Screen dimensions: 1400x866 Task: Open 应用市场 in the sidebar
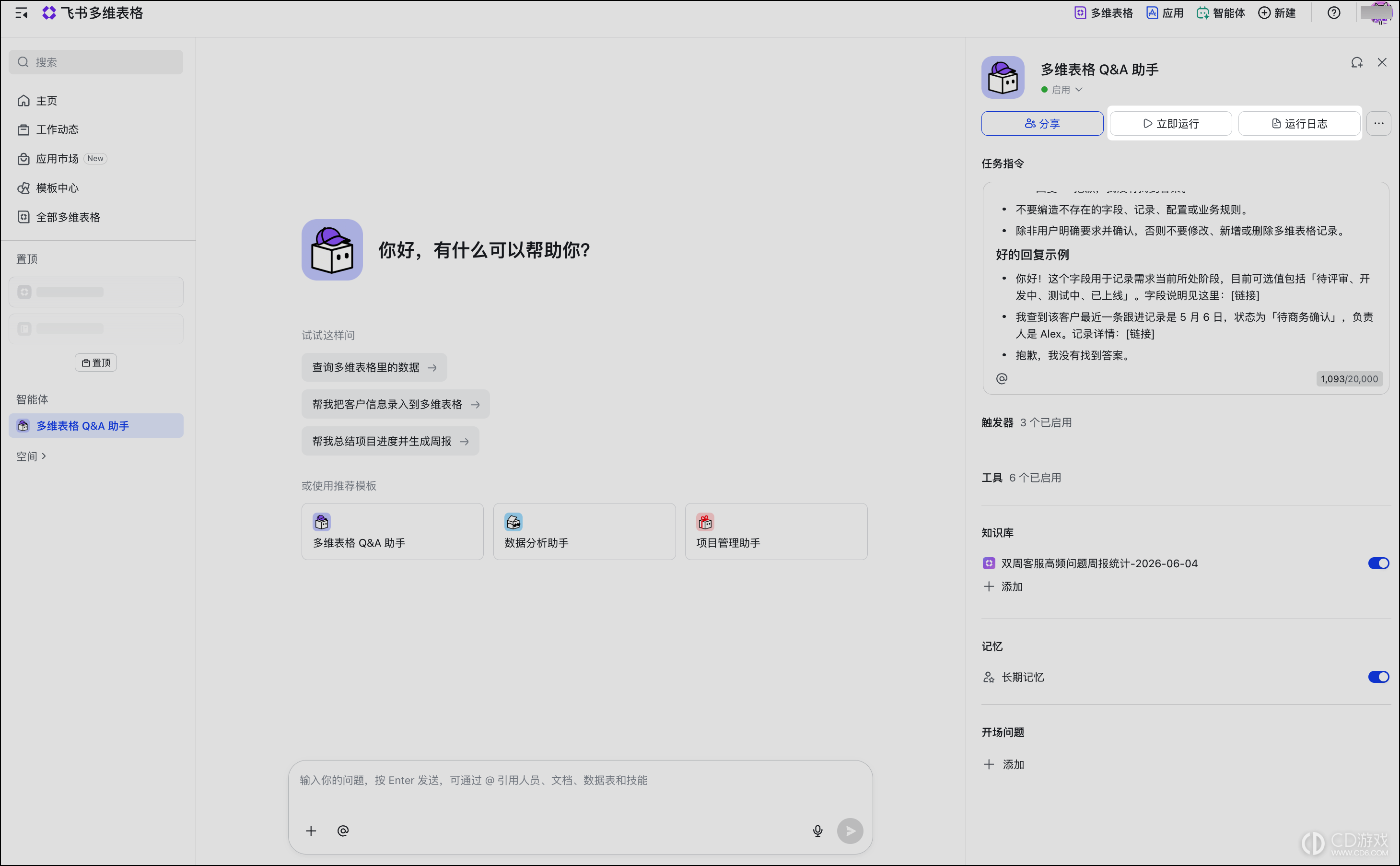point(96,159)
